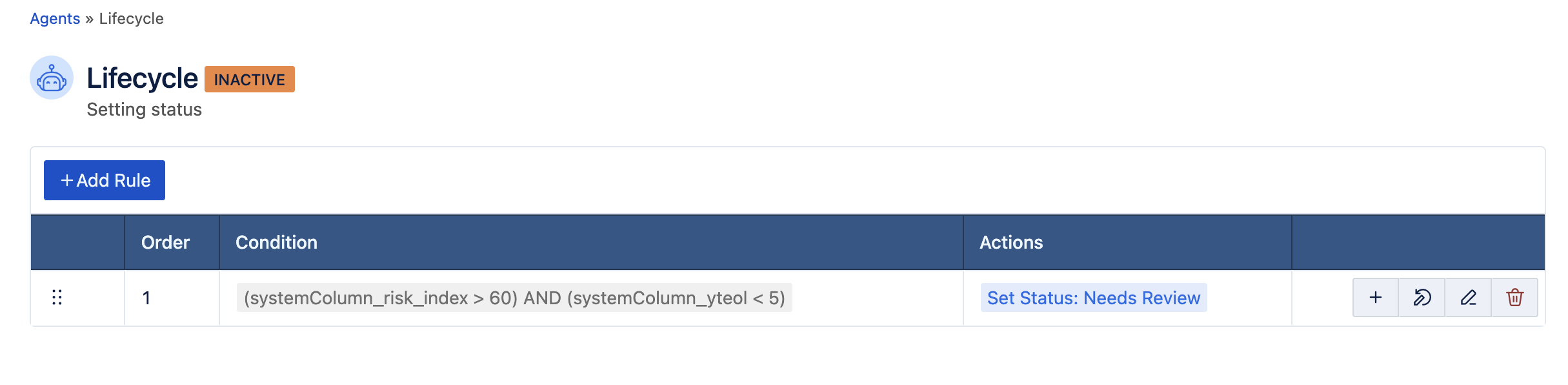1568x385 pixels.
Task: Click the blank header cell above the drag handle
Action: click(x=77, y=242)
